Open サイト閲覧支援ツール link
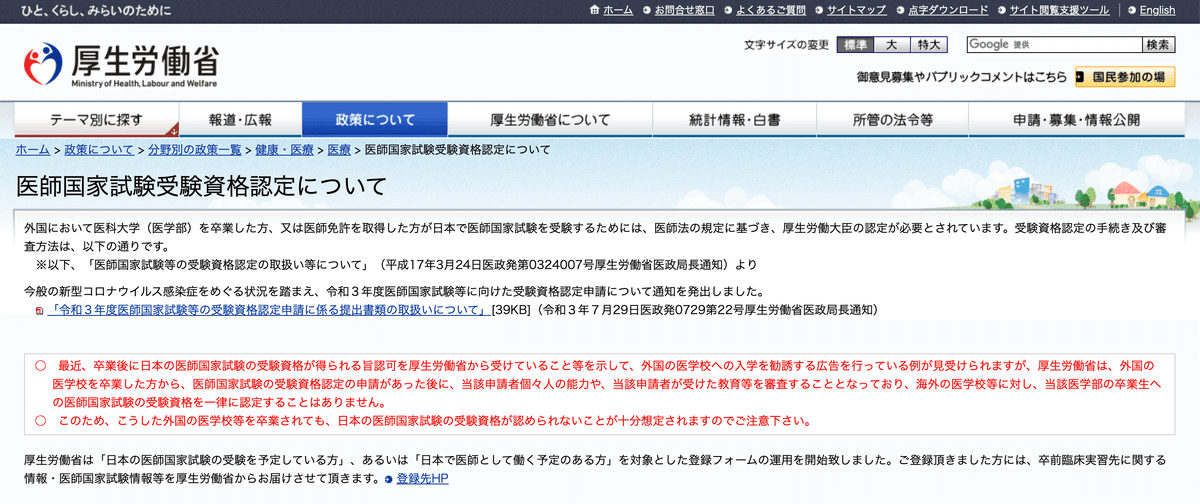The image size is (1200, 504). [x=1059, y=10]
